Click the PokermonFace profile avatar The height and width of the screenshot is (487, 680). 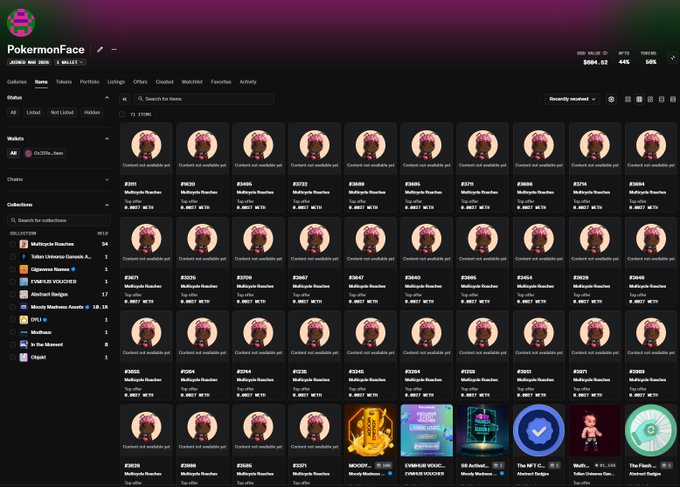[x=21, y=23]
